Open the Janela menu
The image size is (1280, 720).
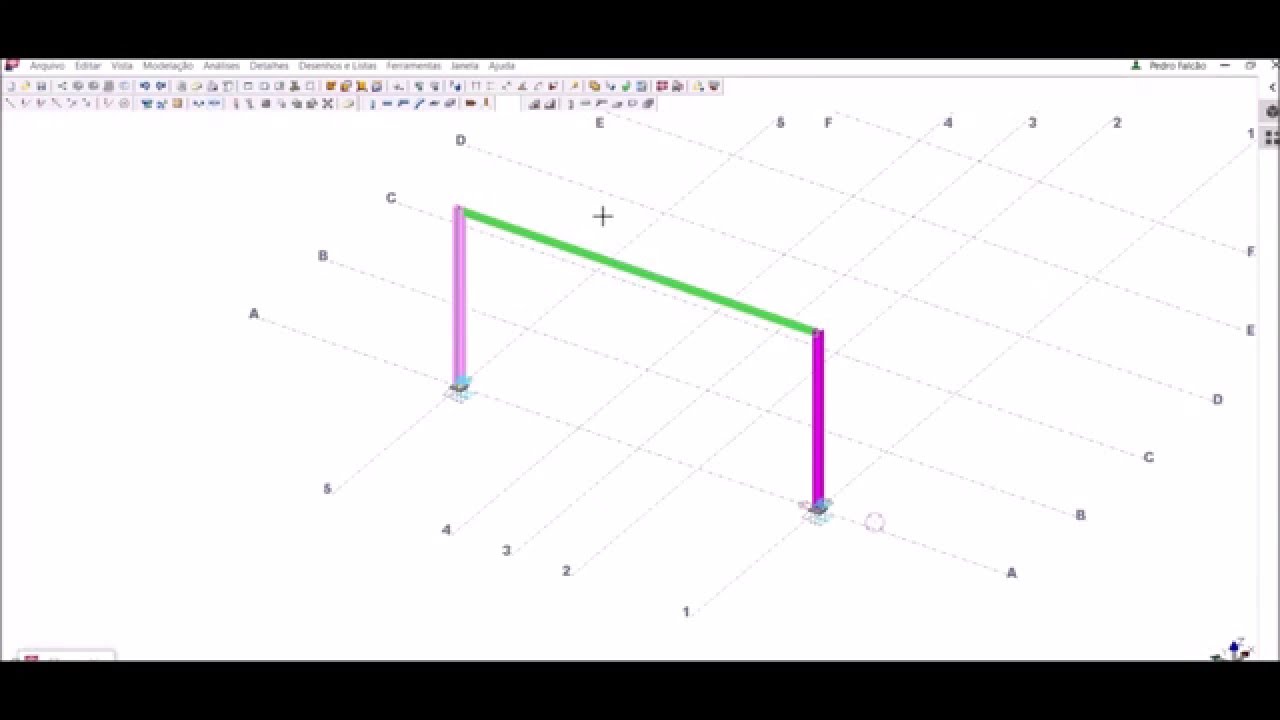[465, 66]
